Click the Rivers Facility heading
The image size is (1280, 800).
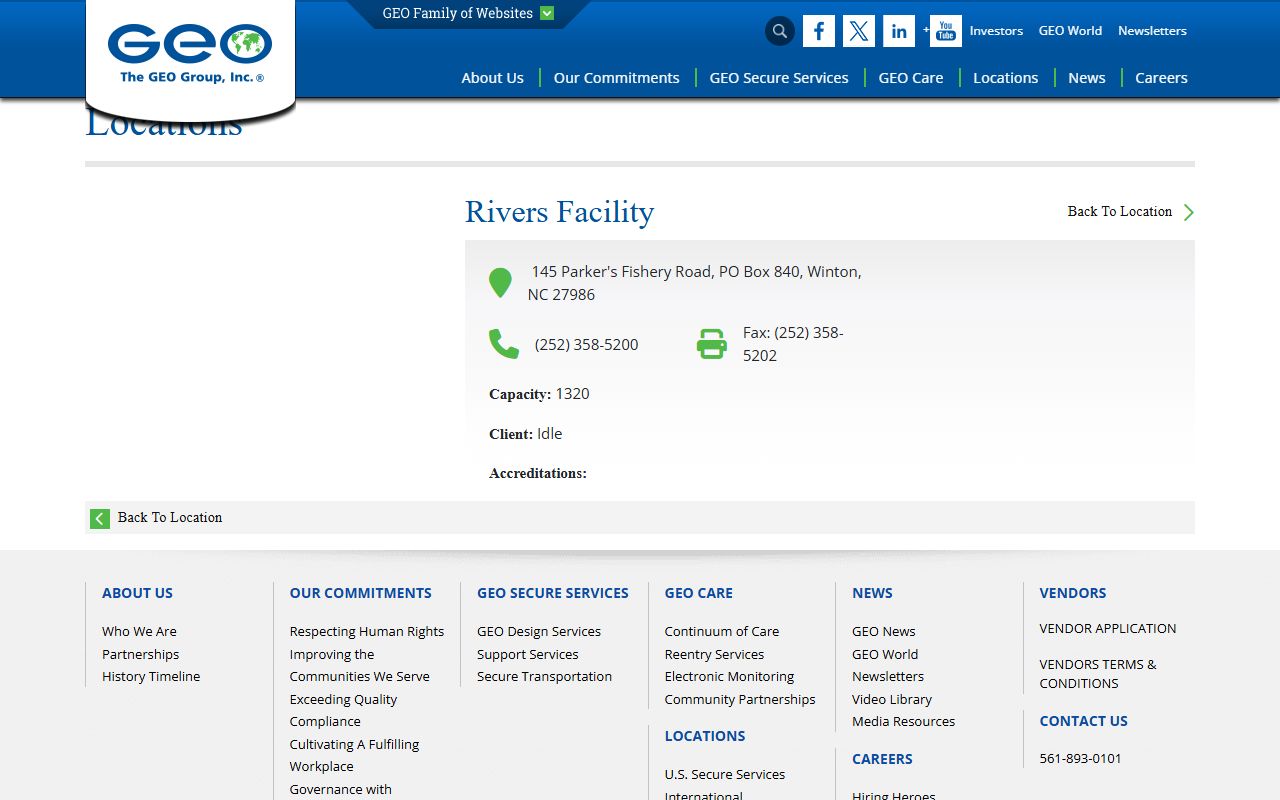click(x=560, y=212)
